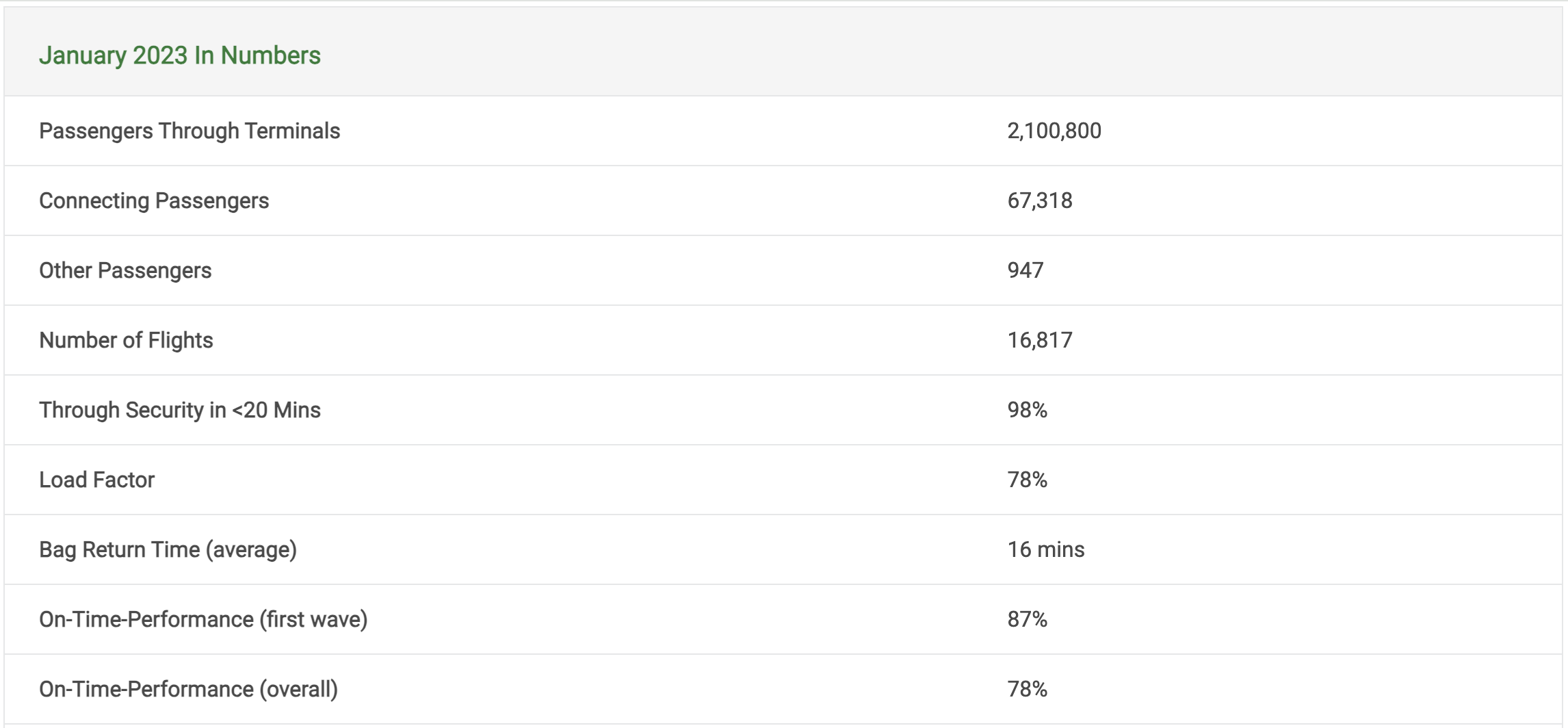Click the 67,318 connecting passengers value
Viewport: 1568px width, 728px height.
point(1040,200)
